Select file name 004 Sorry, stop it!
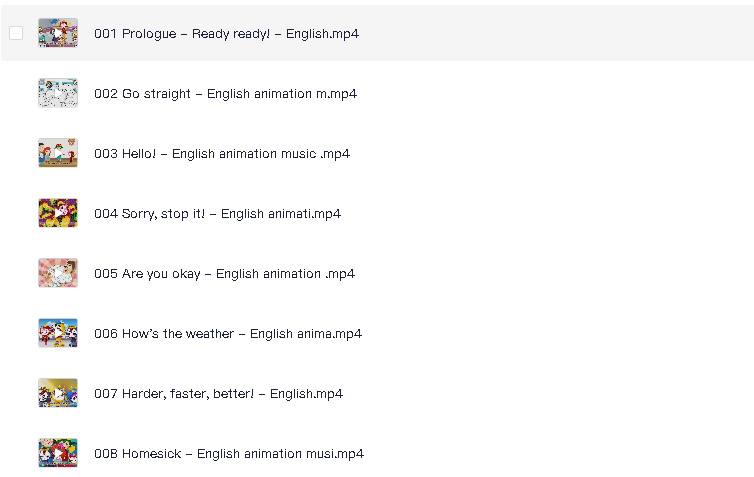754x477 pixels. 217,213
